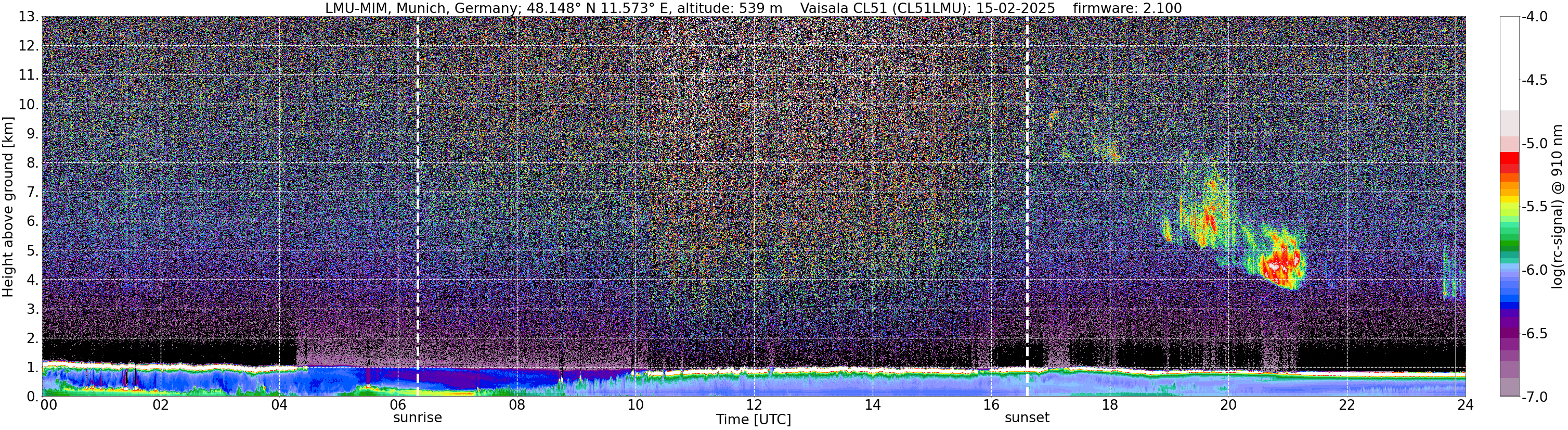Click the colorbar tick label -5.5
The width and height of the screenshot is (1568, 430).
[1534, 207]
